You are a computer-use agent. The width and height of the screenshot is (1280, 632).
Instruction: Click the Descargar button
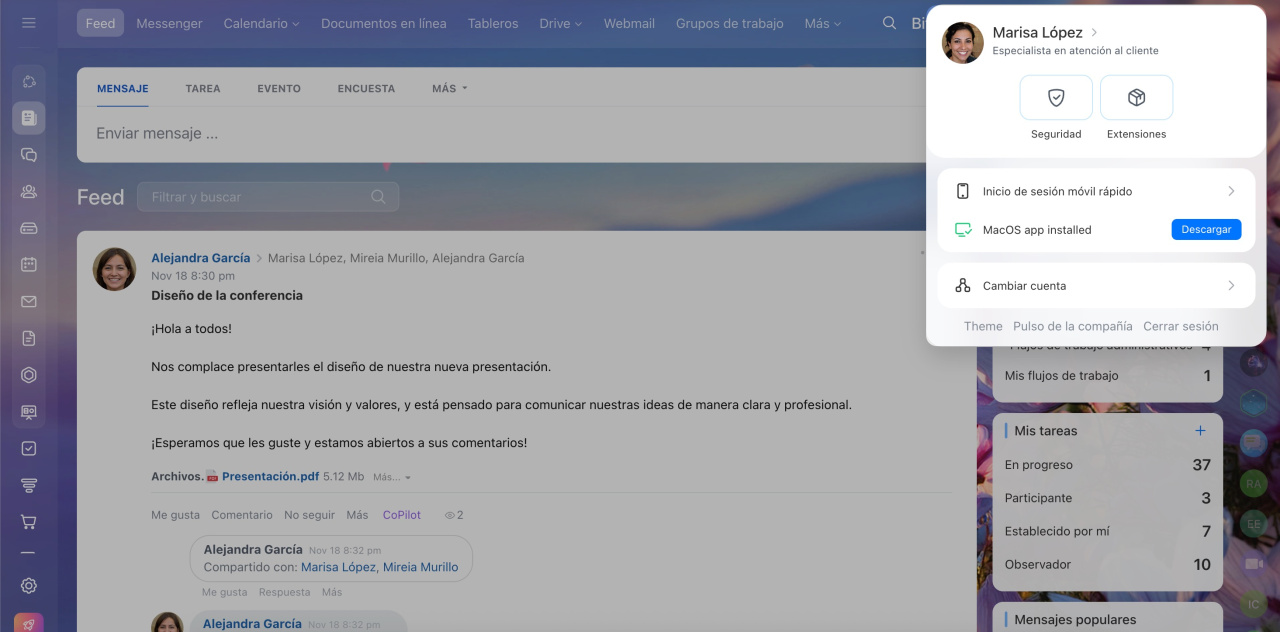click(x=1206, y=230)
